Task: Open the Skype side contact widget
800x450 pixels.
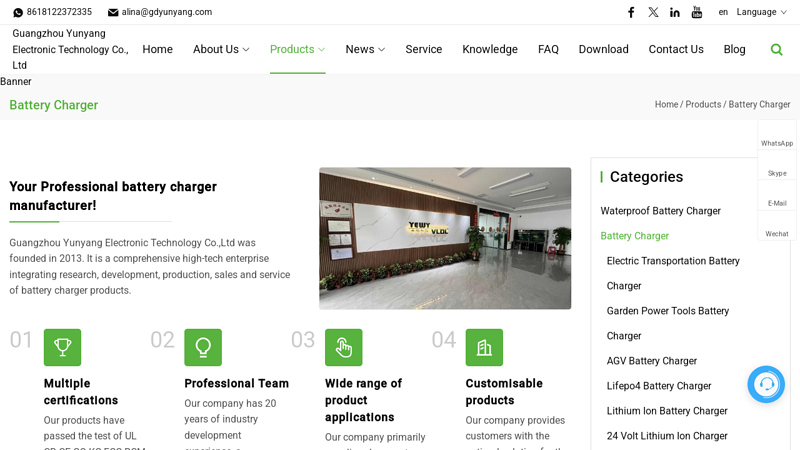Action: pyautogui.click(x=777, y=167)
